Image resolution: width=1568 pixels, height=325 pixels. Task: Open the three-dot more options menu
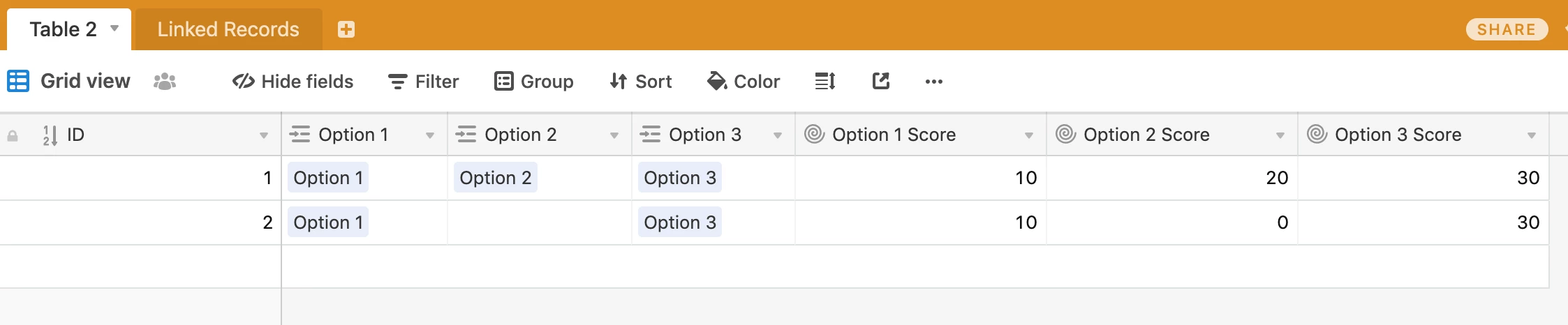click(934, 82)
